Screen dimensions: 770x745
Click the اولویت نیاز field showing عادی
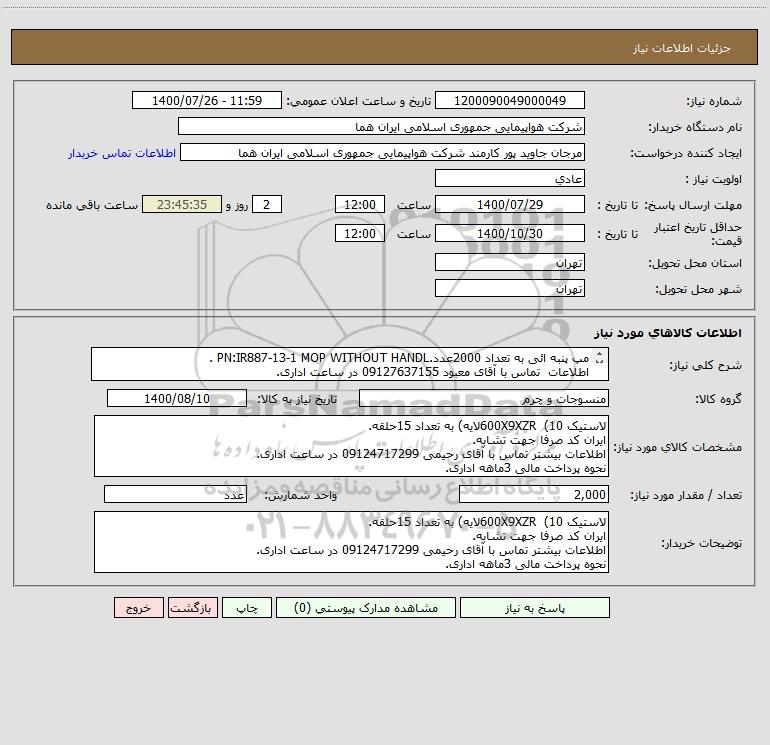[x=510, y=178]
